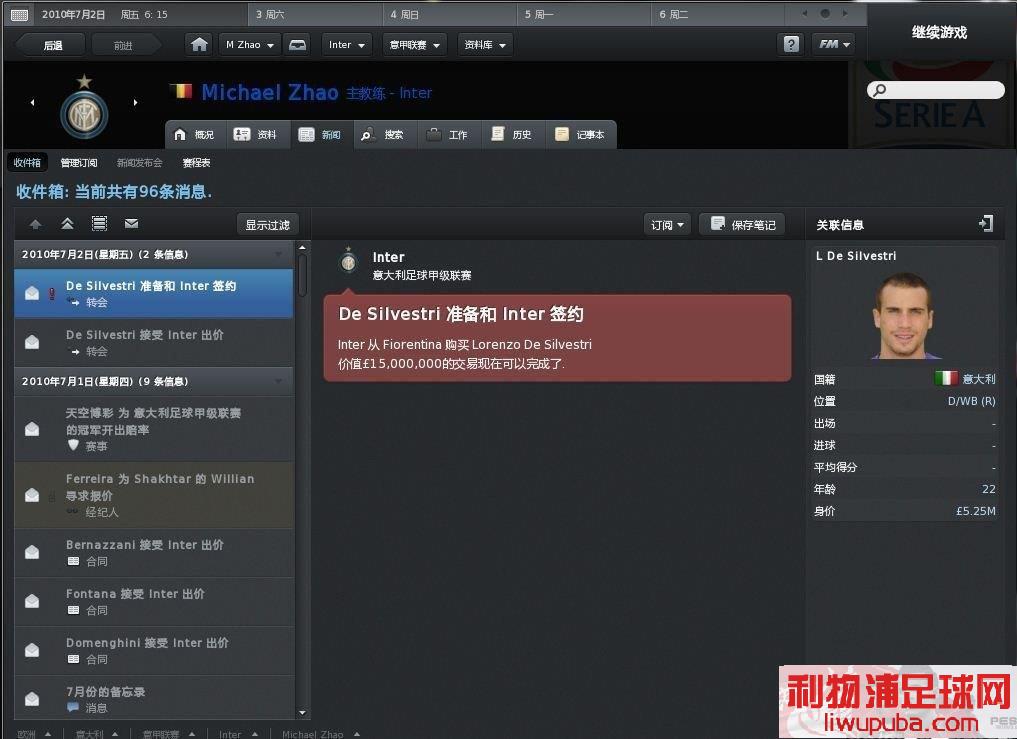Open message De Silvestri 准备和 Inter 签约

[x=154, y=293]
